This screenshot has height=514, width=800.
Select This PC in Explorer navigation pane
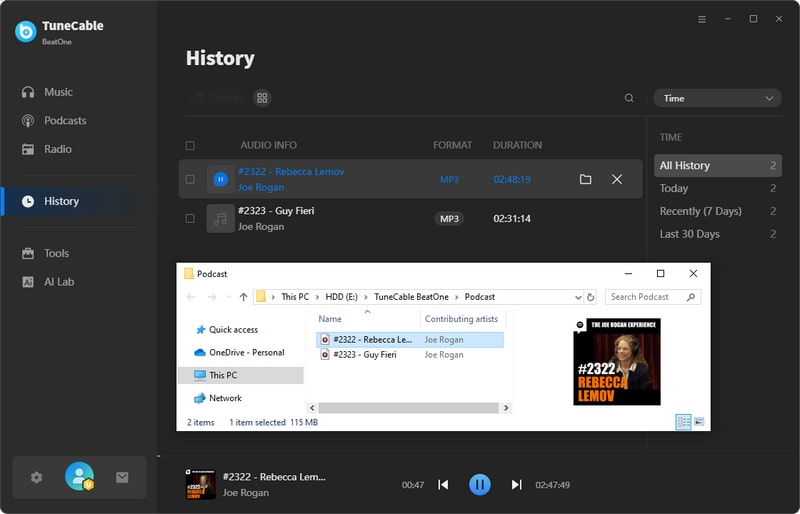point(240,375)
